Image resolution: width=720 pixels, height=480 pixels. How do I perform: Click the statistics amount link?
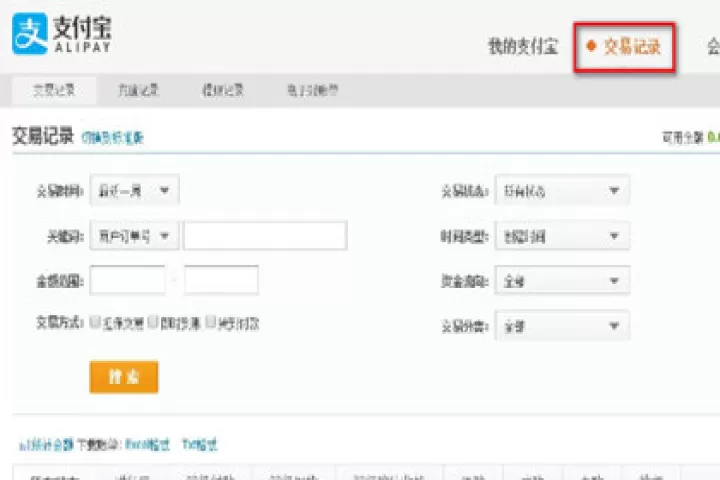point(46,445)
